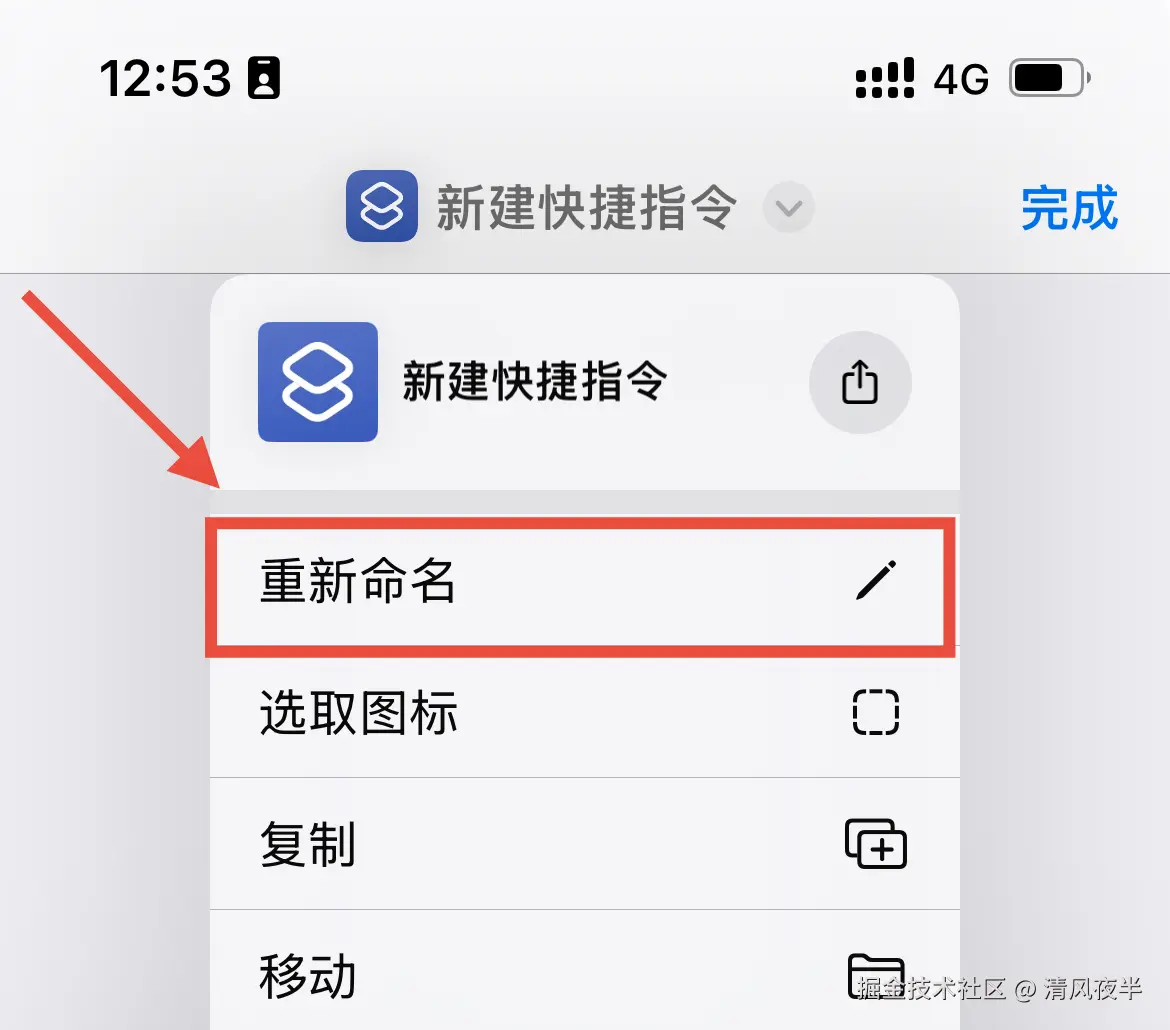Tap the 新建快捷指令 name in the popup header
Image resolution: width=1170 pixels, height=1030 pixels.
[x=534, y=381]
